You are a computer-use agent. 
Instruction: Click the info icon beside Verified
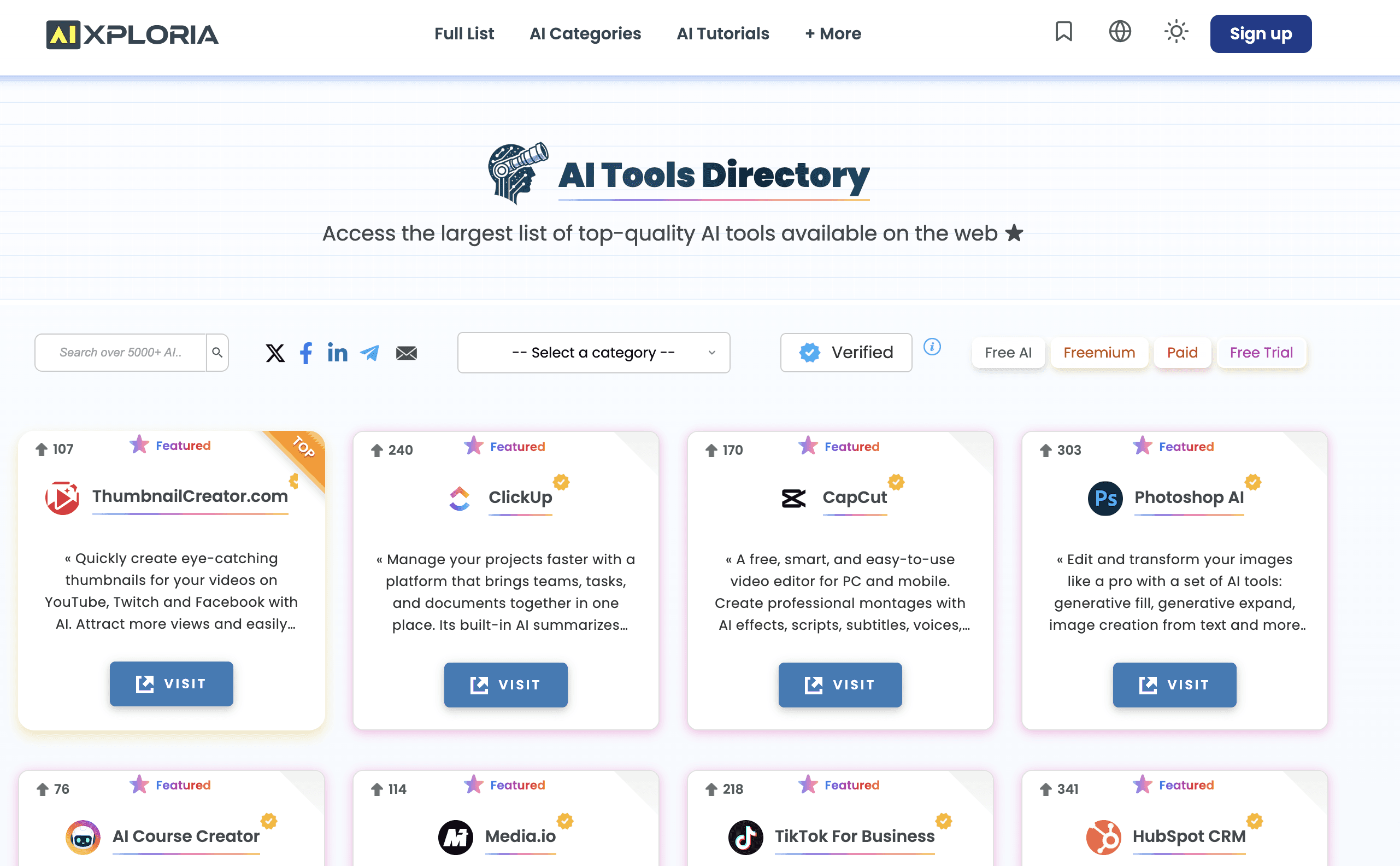[932, 347]
